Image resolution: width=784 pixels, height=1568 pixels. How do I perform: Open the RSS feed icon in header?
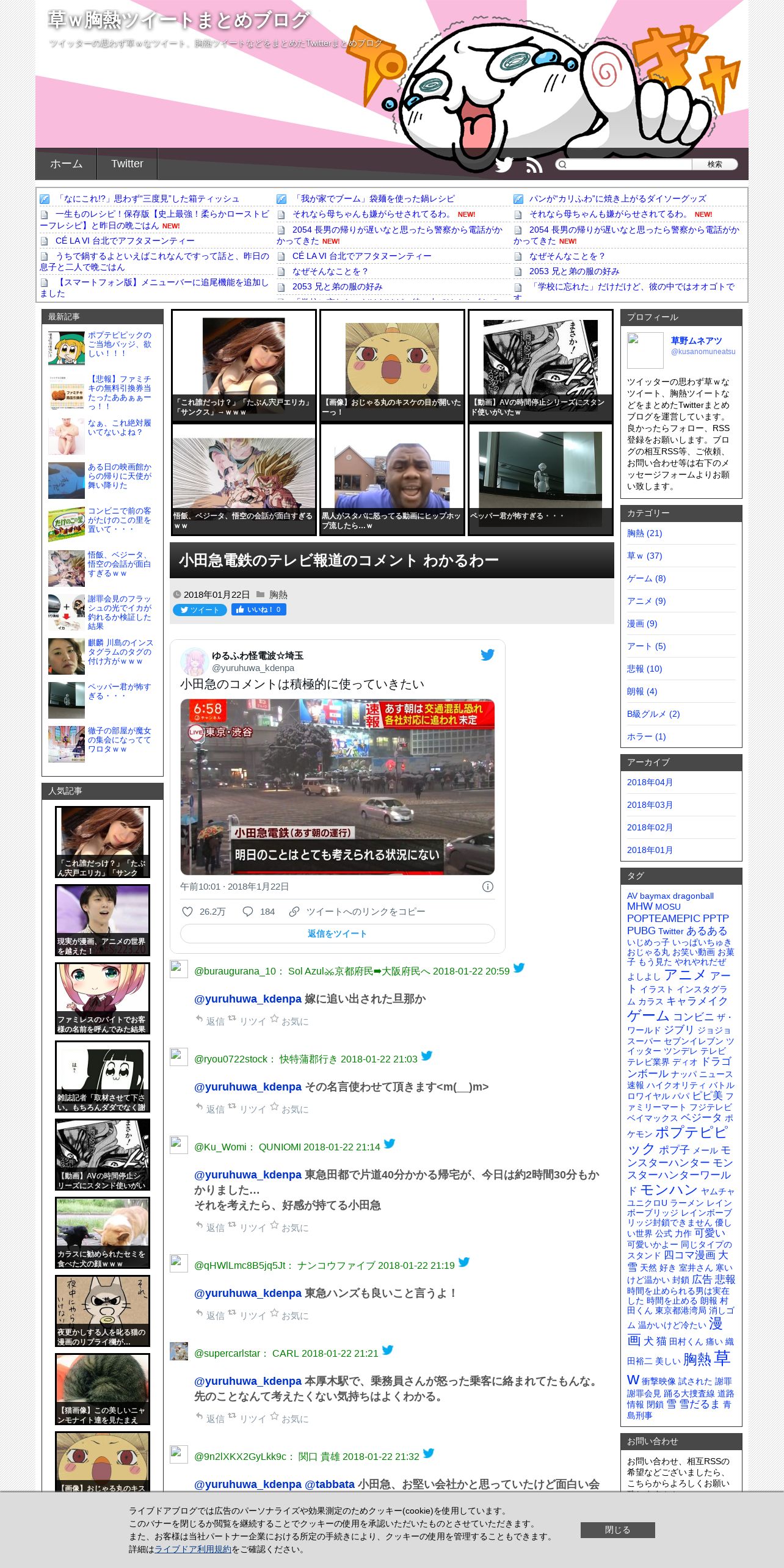[x=534, y=165]
